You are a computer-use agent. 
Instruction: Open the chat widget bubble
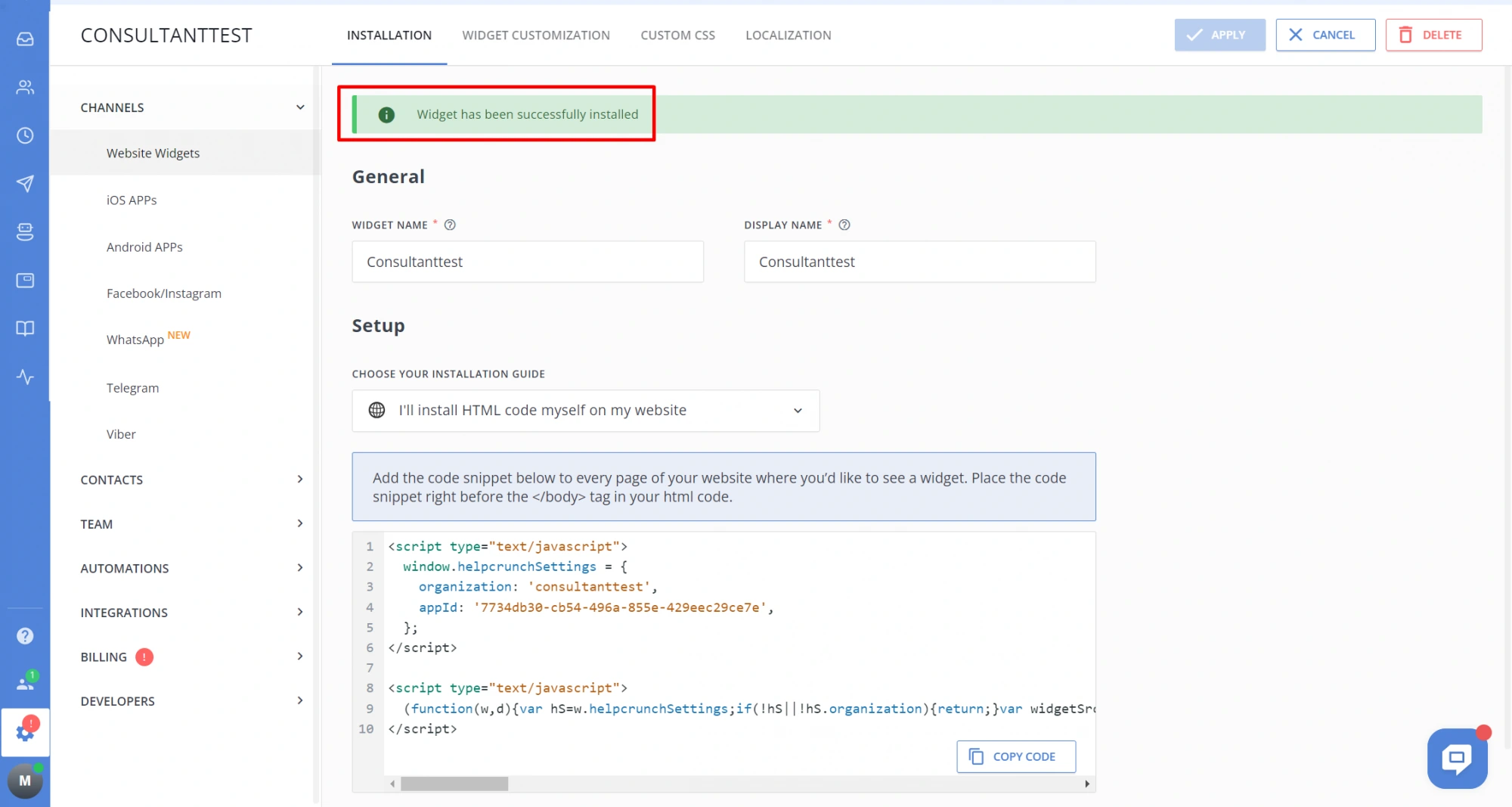(1457, 758)
